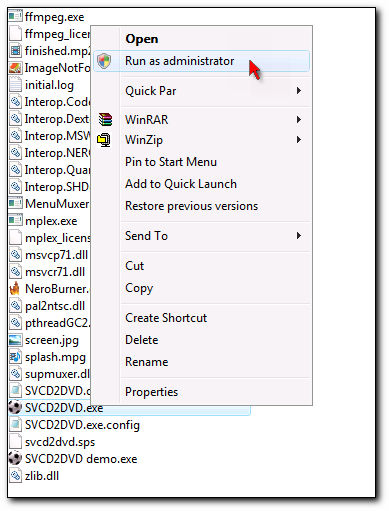
Task: Click the pthreadGC2 DLL icon
Action: (15, 323)
